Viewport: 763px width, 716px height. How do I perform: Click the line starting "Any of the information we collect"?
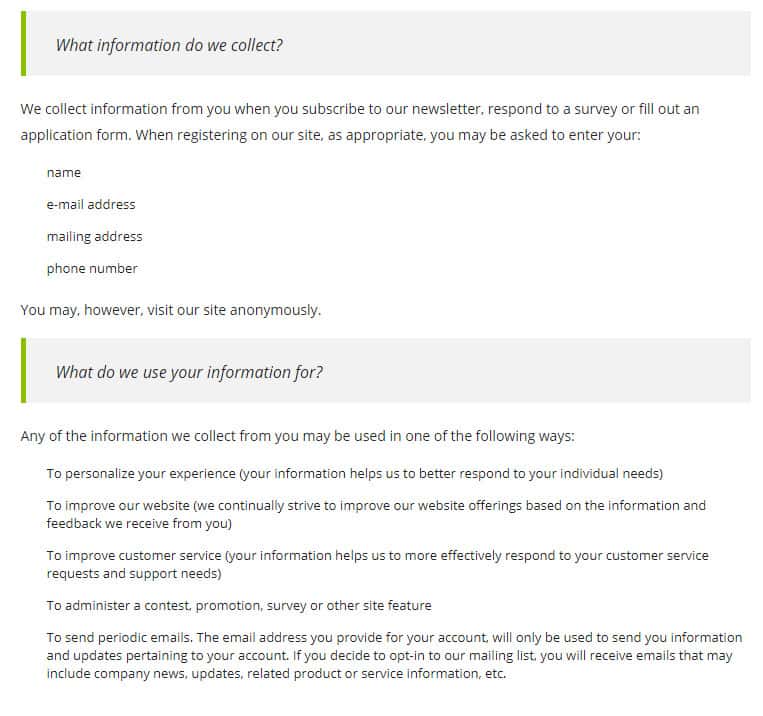[297, 437]
